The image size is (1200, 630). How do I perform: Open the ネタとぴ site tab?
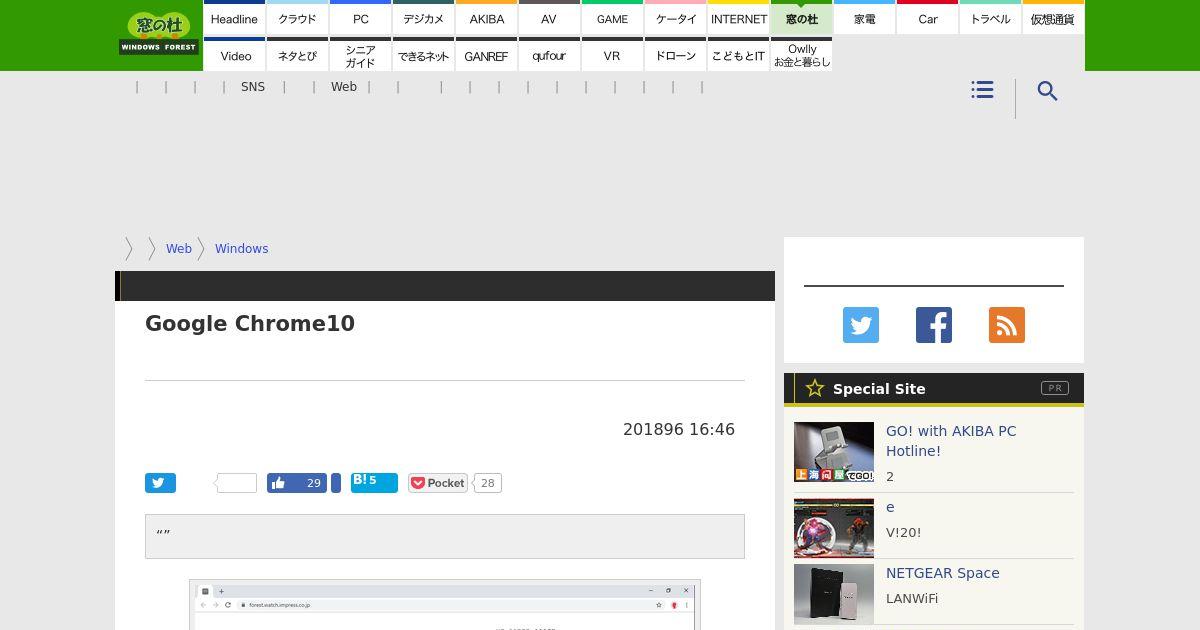coord(297,55)
